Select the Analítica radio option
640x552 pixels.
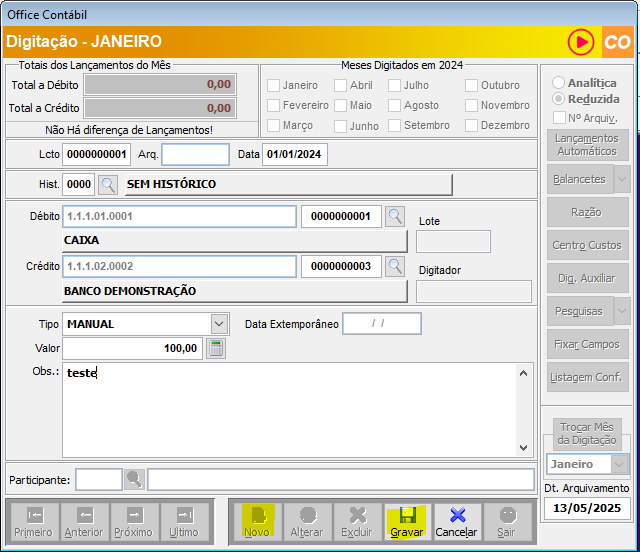tap(558, 82)
